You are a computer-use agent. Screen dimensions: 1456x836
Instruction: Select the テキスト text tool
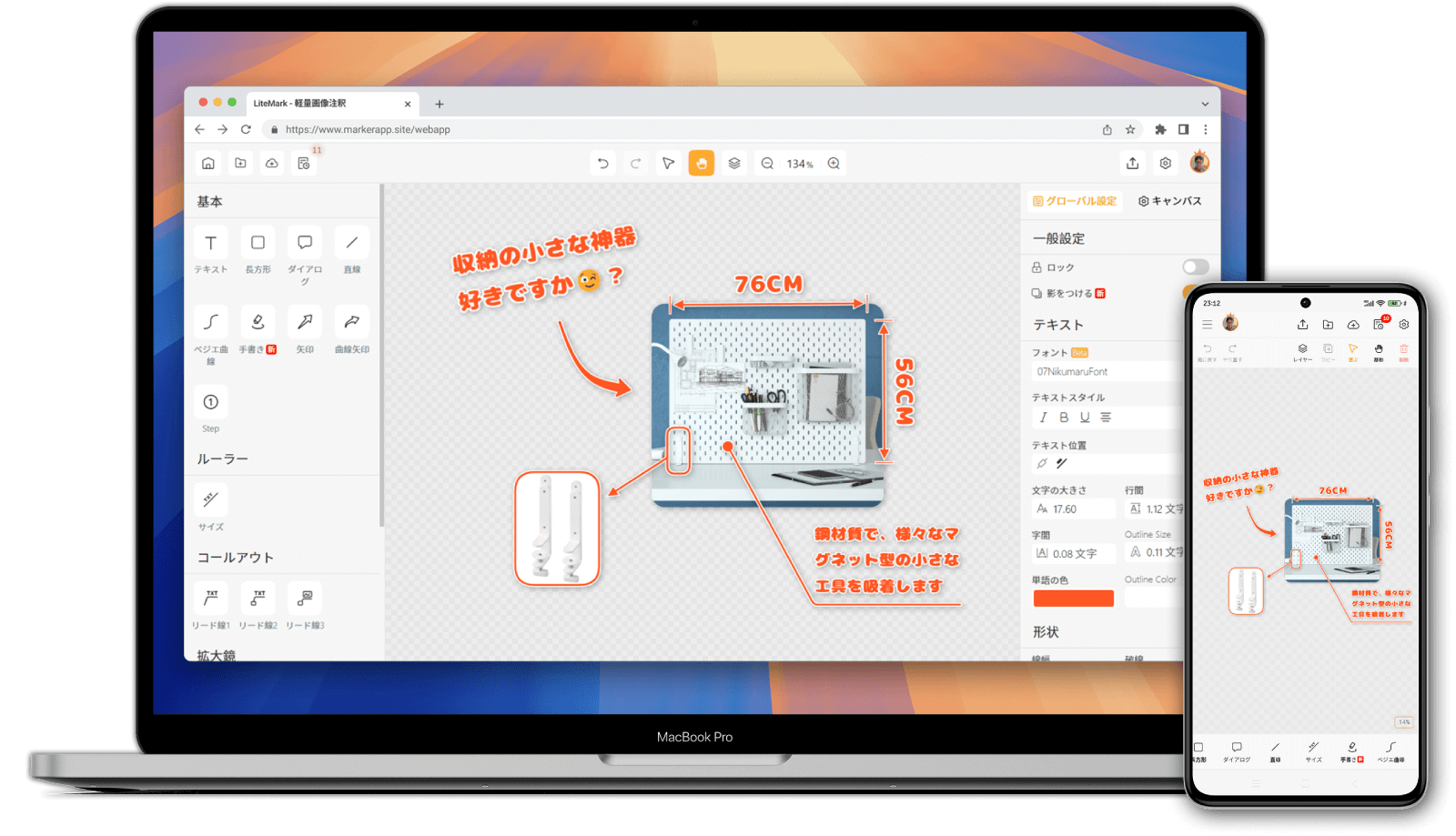(x=210, y=243)
